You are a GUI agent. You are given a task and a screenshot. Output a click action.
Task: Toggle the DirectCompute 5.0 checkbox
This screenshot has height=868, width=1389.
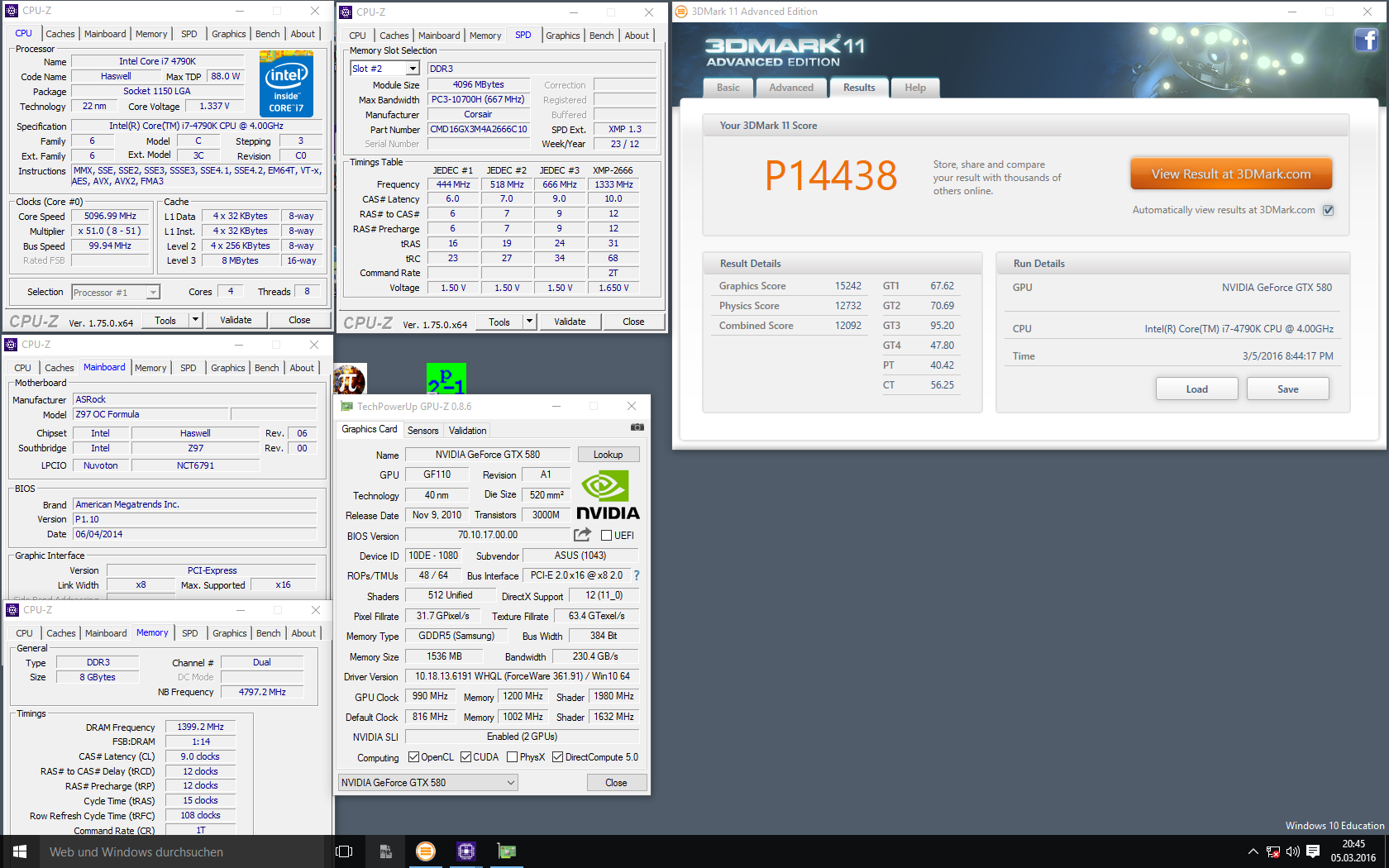coord(558,757)
